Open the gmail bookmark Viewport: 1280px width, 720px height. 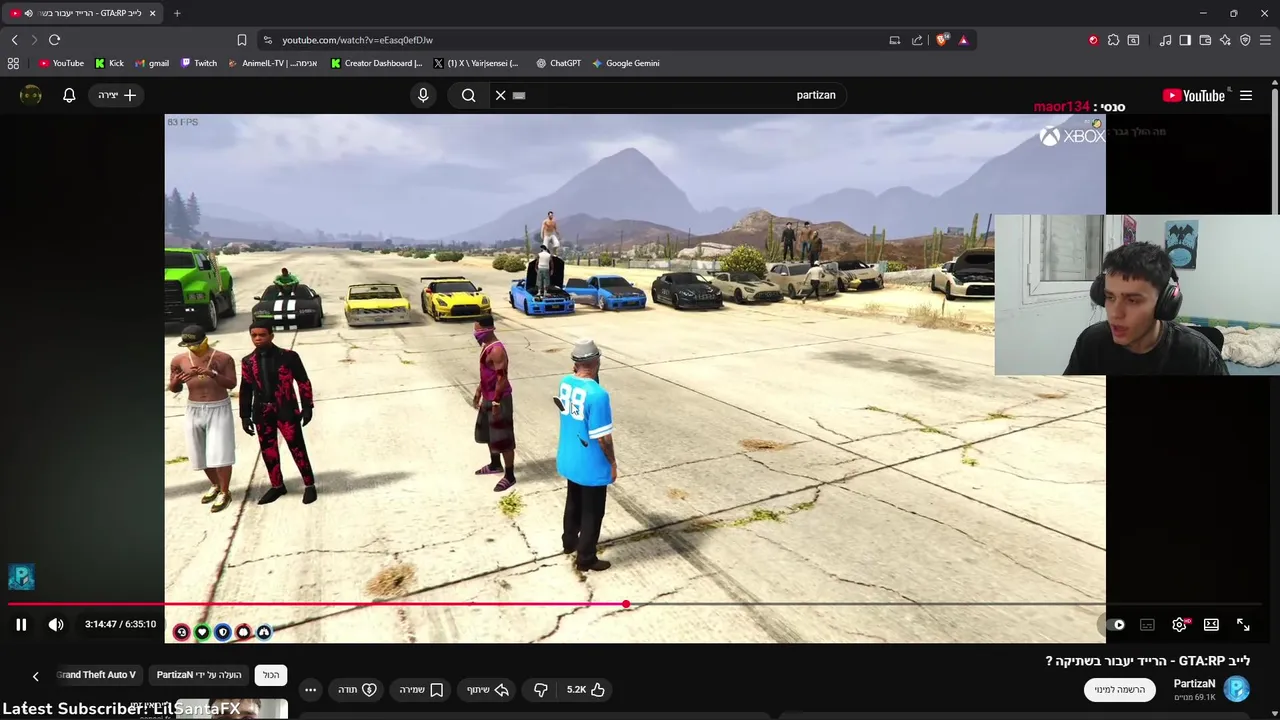click(x=152, y=63)
